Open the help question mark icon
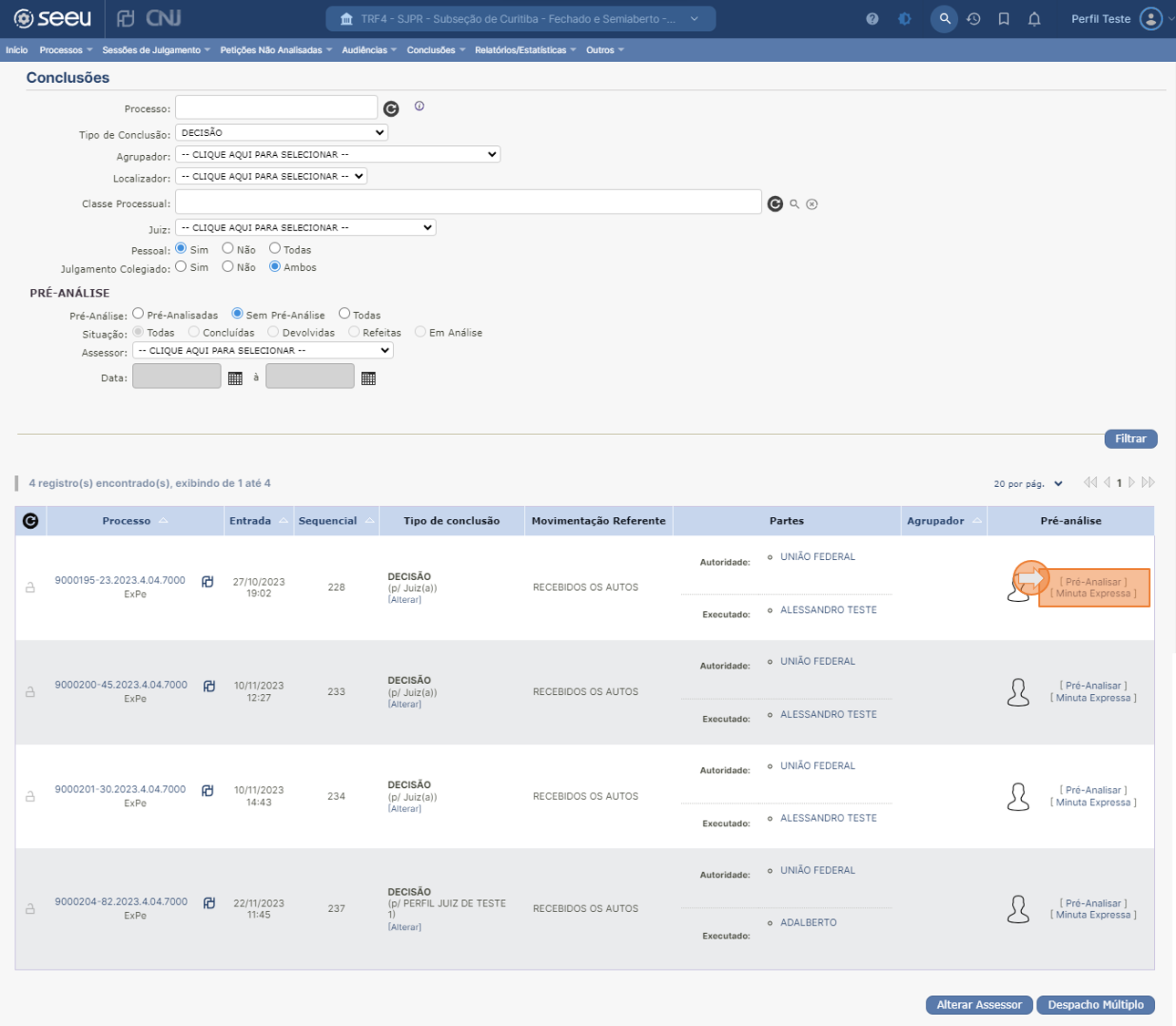Viewport: 1176px width, 1026px height. click(x=872, y=18)
